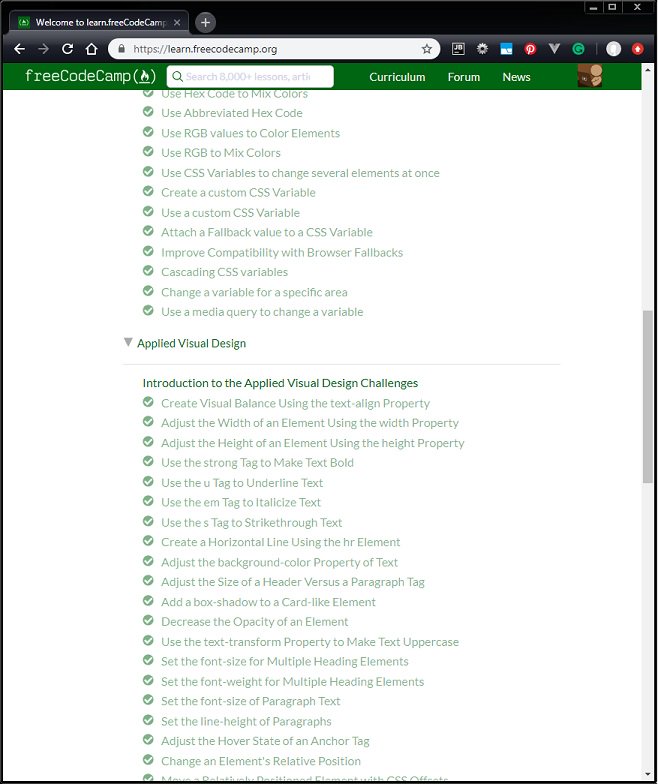Open Attach a Fallback value to CSS Variable

point(266,232)
